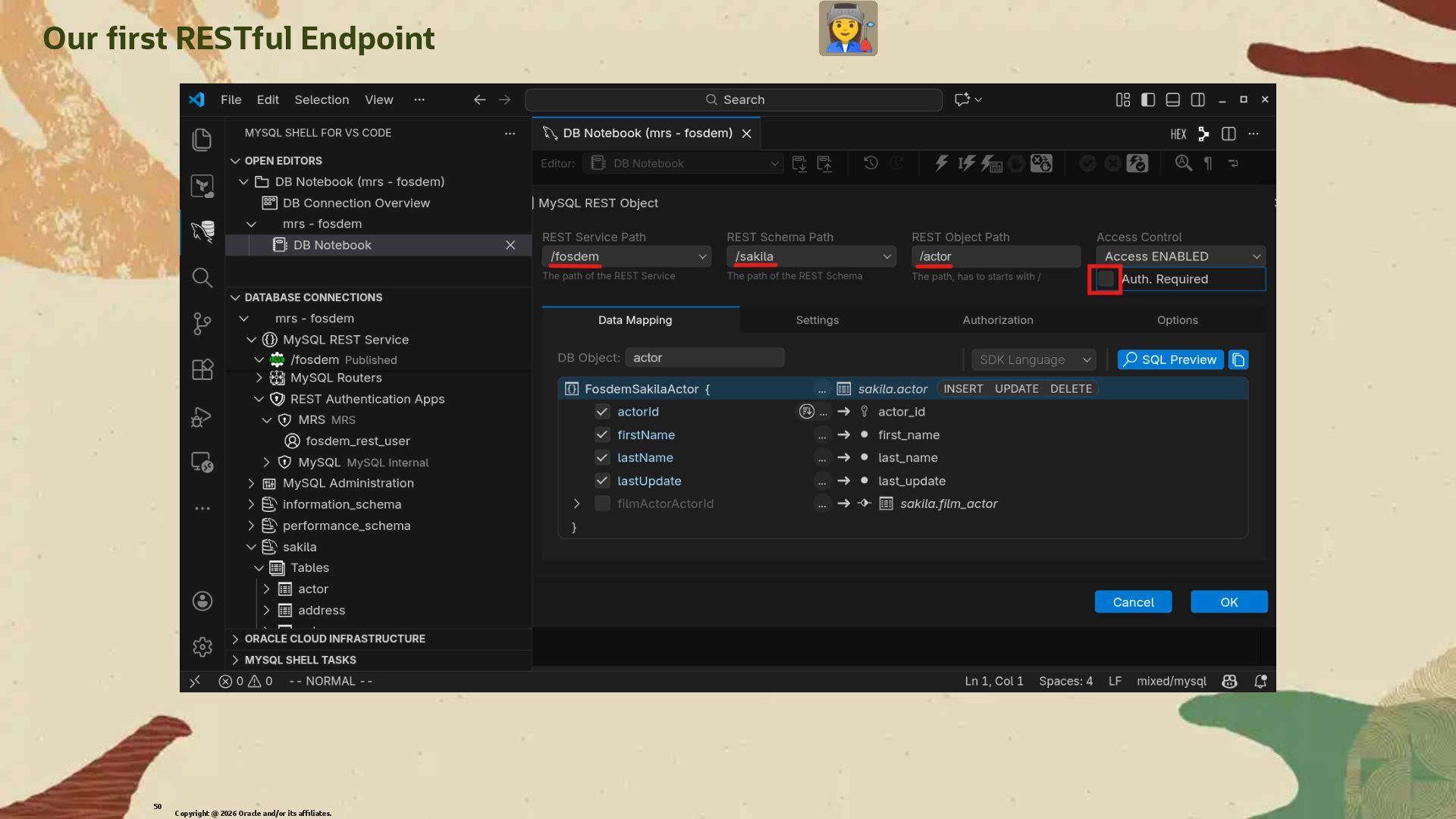This screenshot has height=819, width=1456.
Task: Open the Manage gear icon
Action: coord(202,647)
